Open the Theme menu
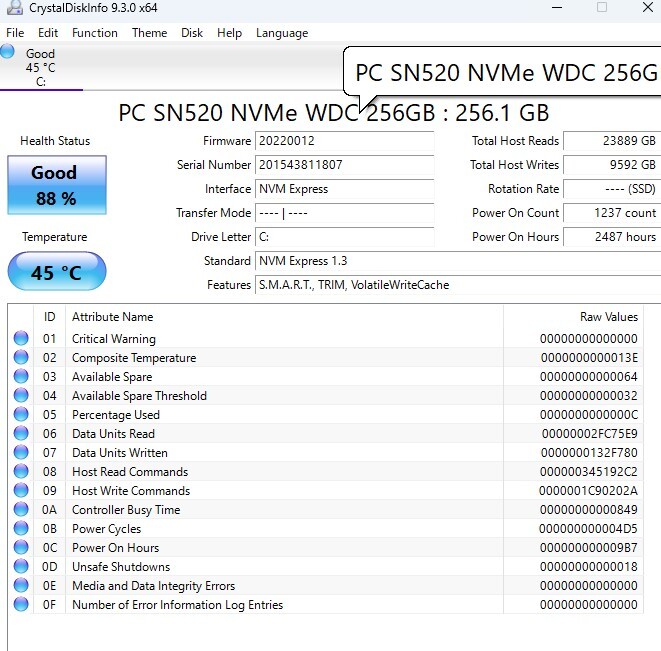Image resolution: width=661 pixels, height=651 pixels. pyautogui.click(x=149, y=33)
